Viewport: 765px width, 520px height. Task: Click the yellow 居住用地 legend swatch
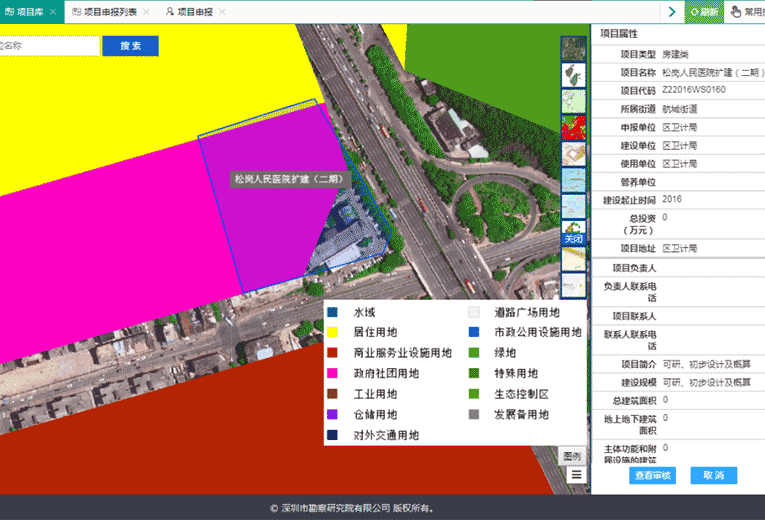point(333,333)
